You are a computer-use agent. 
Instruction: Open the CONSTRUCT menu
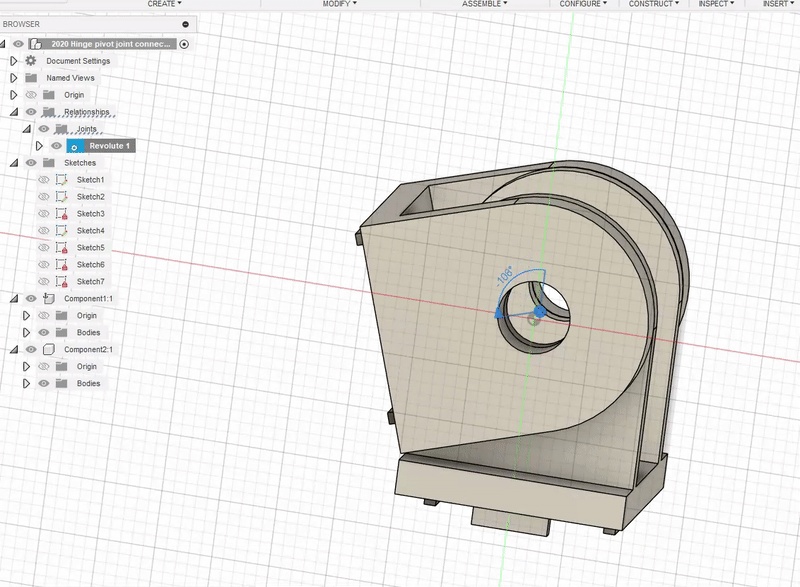coord(654,4)
